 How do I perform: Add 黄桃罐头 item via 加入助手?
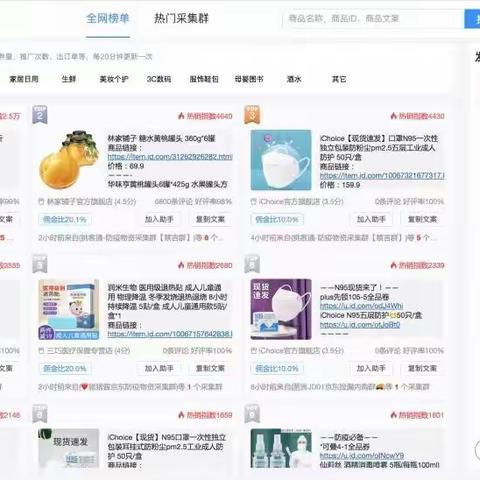pyautogui.click(x=159, y=219)
